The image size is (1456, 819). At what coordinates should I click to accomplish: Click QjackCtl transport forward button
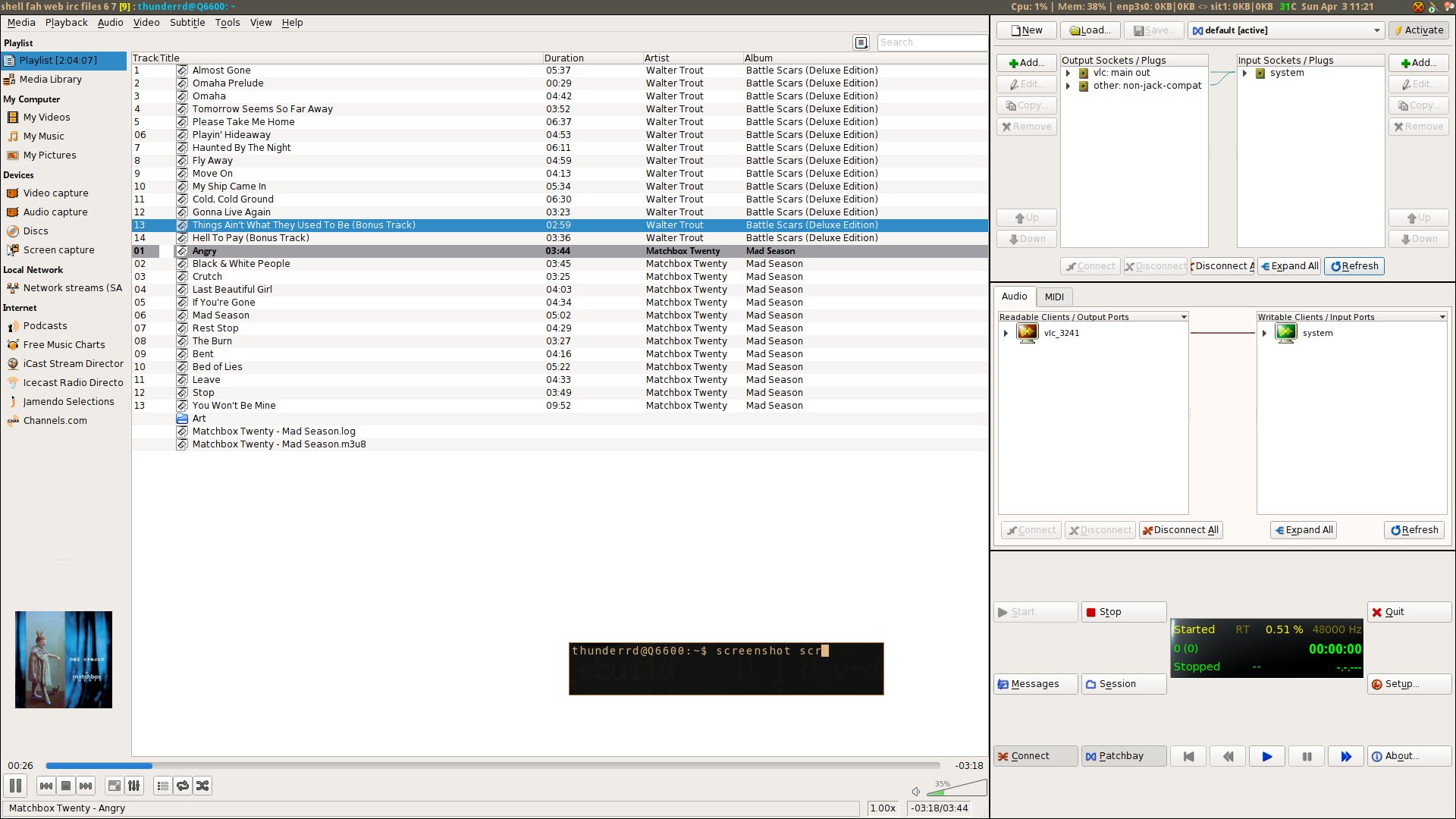1346,756
